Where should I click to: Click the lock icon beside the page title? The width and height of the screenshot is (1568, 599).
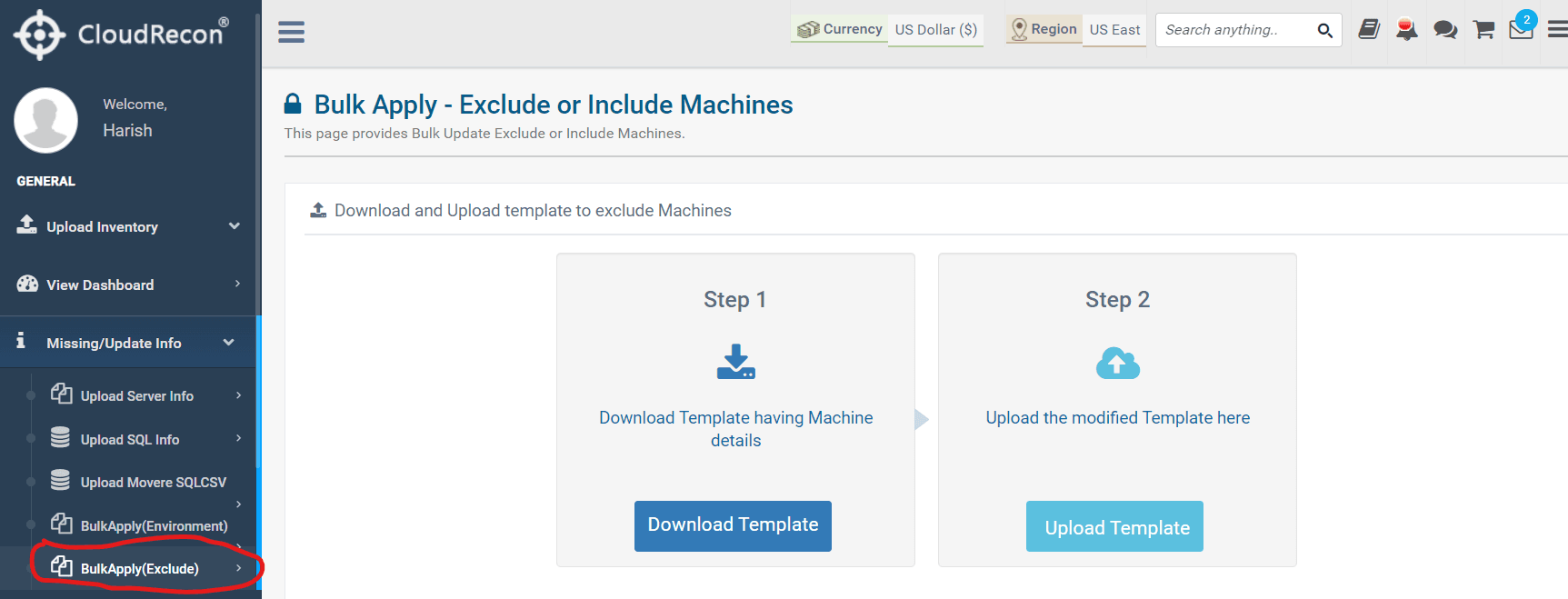pos(293,104)
